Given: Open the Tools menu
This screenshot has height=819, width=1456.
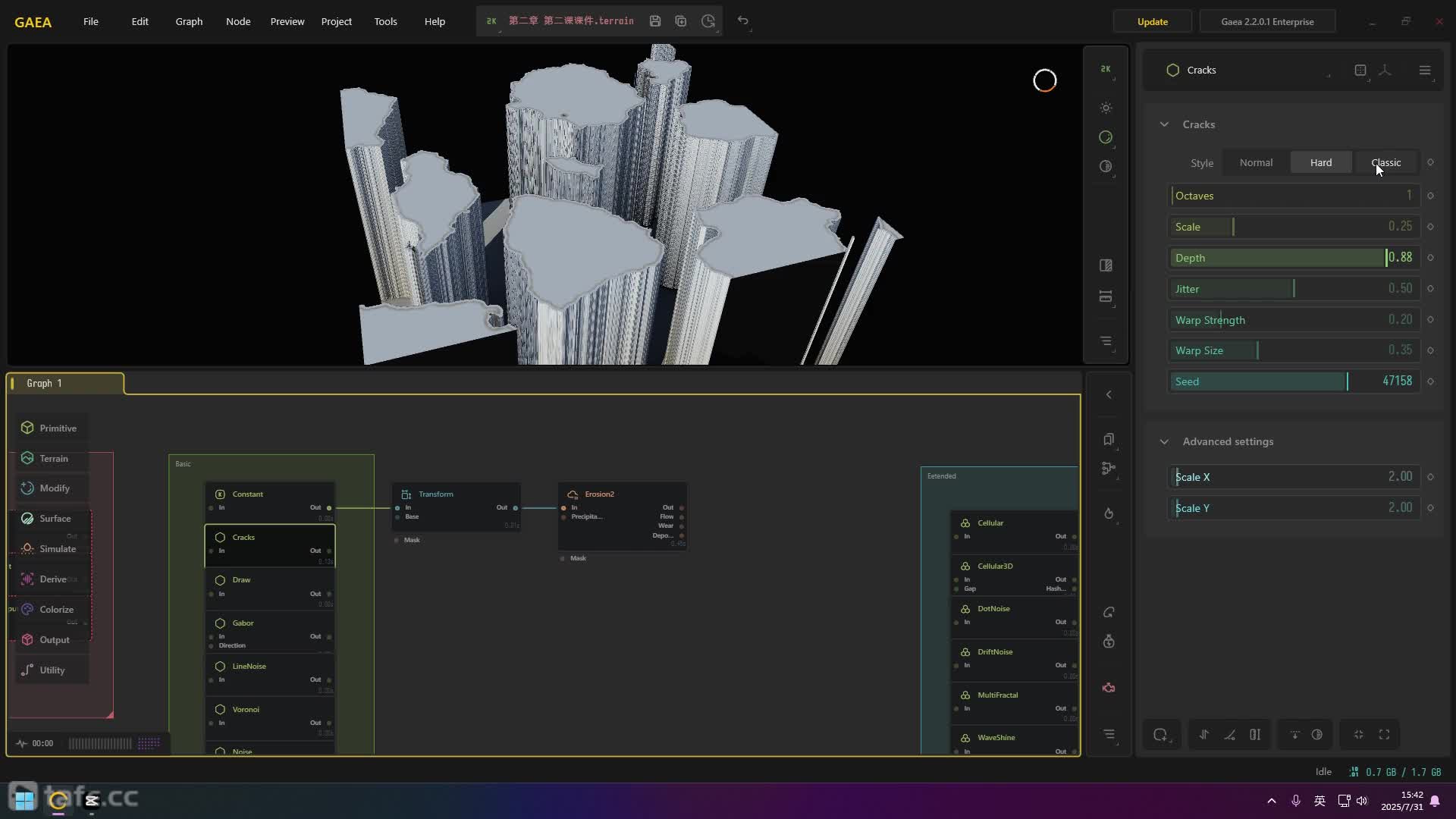Looking at the screenshot, I should click(x=385, y=21).
